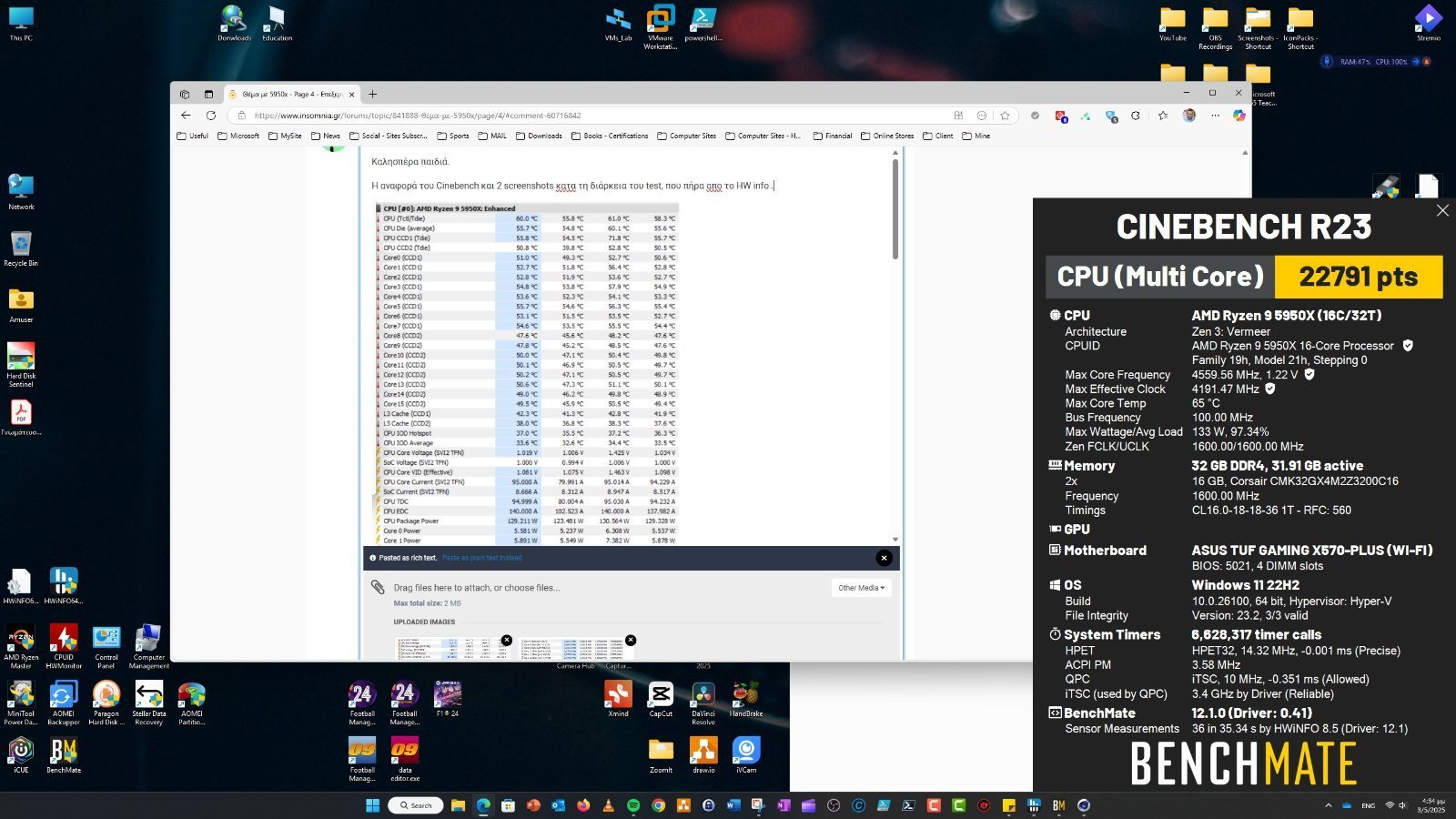The width and height of the screenshot is (1456, 819).
Task: Select the HWiNFO64 shortcut with blue icon
Action: click(x=64, y=585)
